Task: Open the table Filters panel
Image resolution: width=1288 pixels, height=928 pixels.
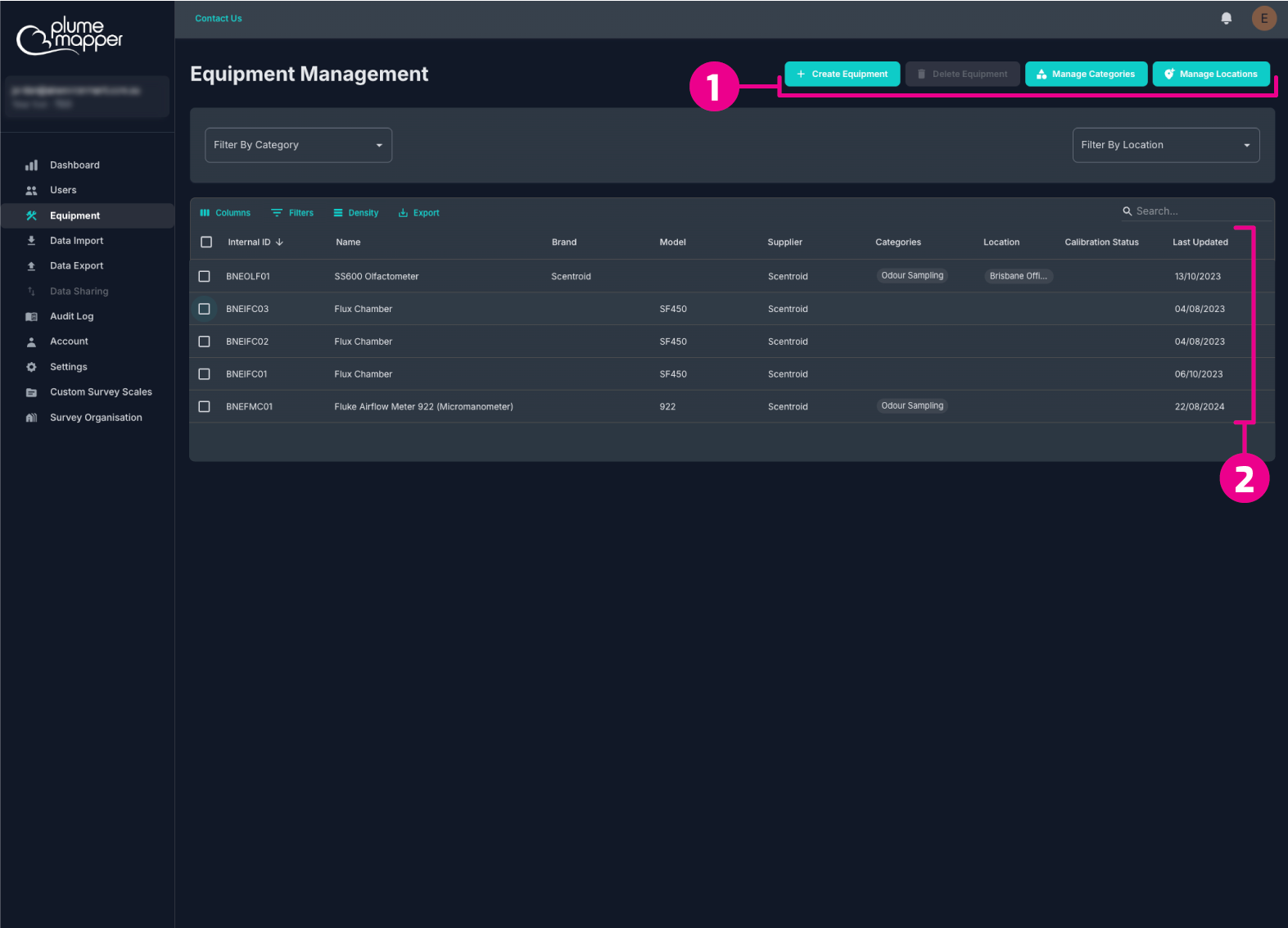Action: click(x=292, y=213)
